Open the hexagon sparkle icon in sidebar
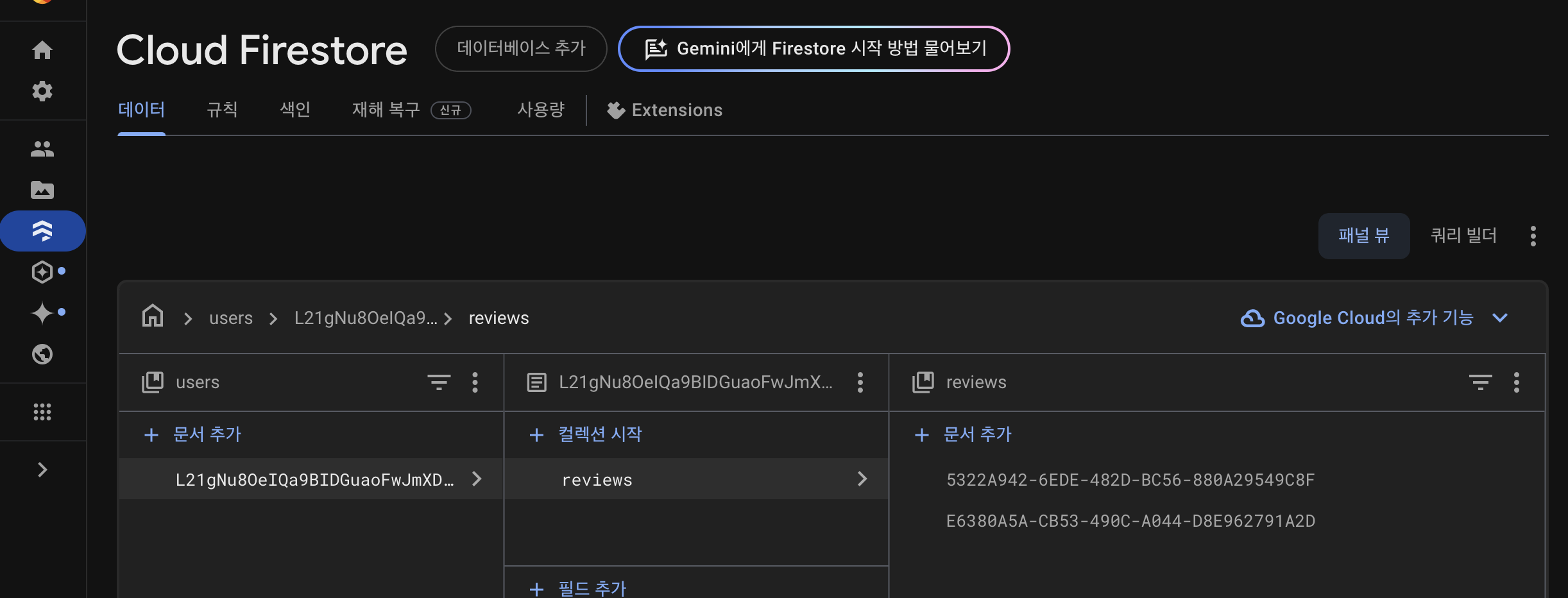Screen dimensions: 1568x598 (x=42, y=272)
